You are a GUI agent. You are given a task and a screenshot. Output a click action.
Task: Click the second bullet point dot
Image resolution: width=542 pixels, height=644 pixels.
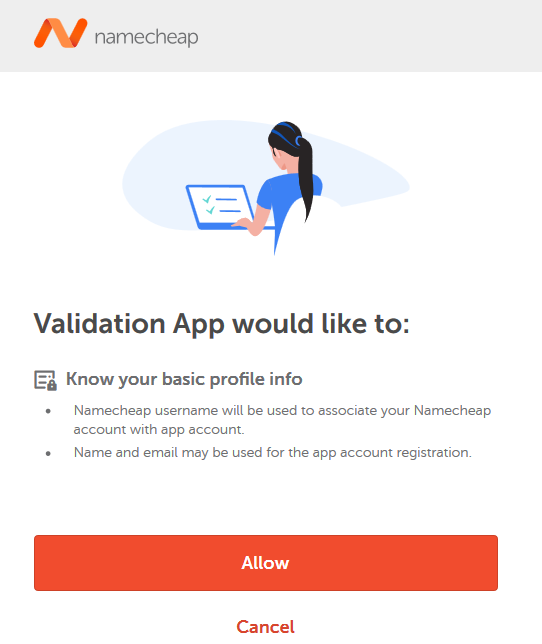pyautogui.click(x=48, y=453)
